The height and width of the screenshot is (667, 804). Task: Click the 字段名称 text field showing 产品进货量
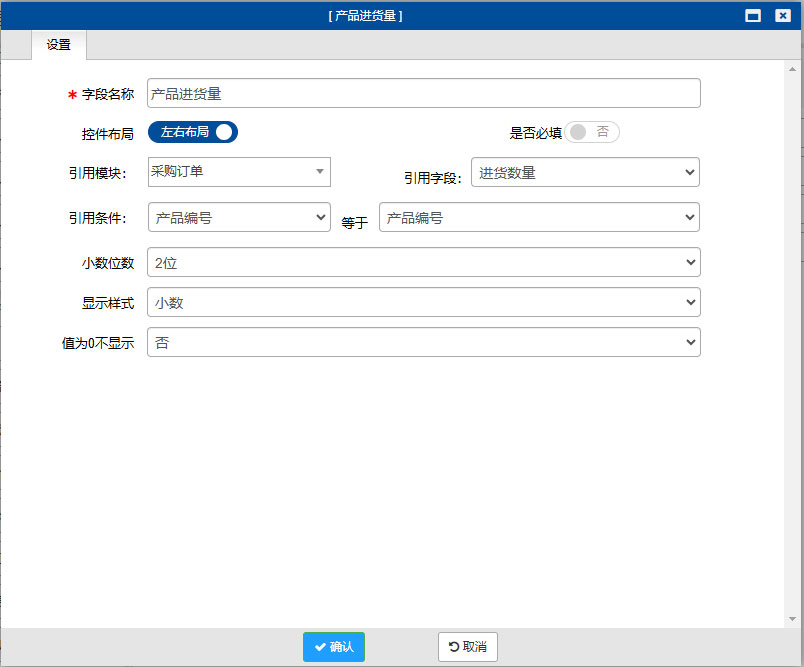[423, 92]
